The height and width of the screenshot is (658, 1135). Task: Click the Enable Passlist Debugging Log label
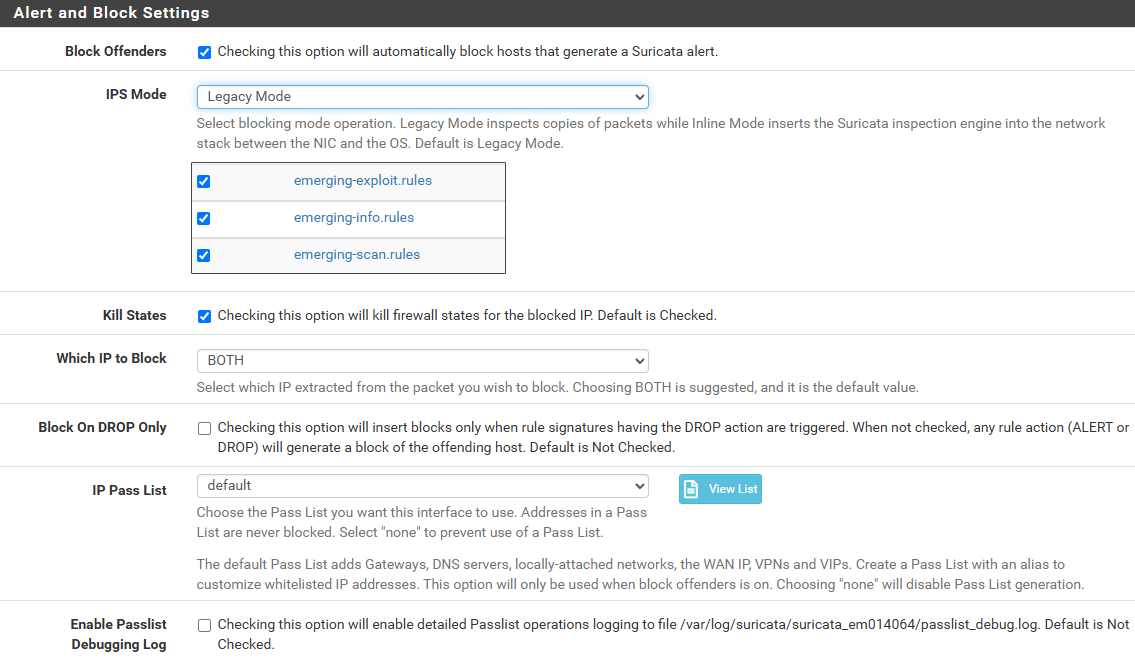coord(119,634)
